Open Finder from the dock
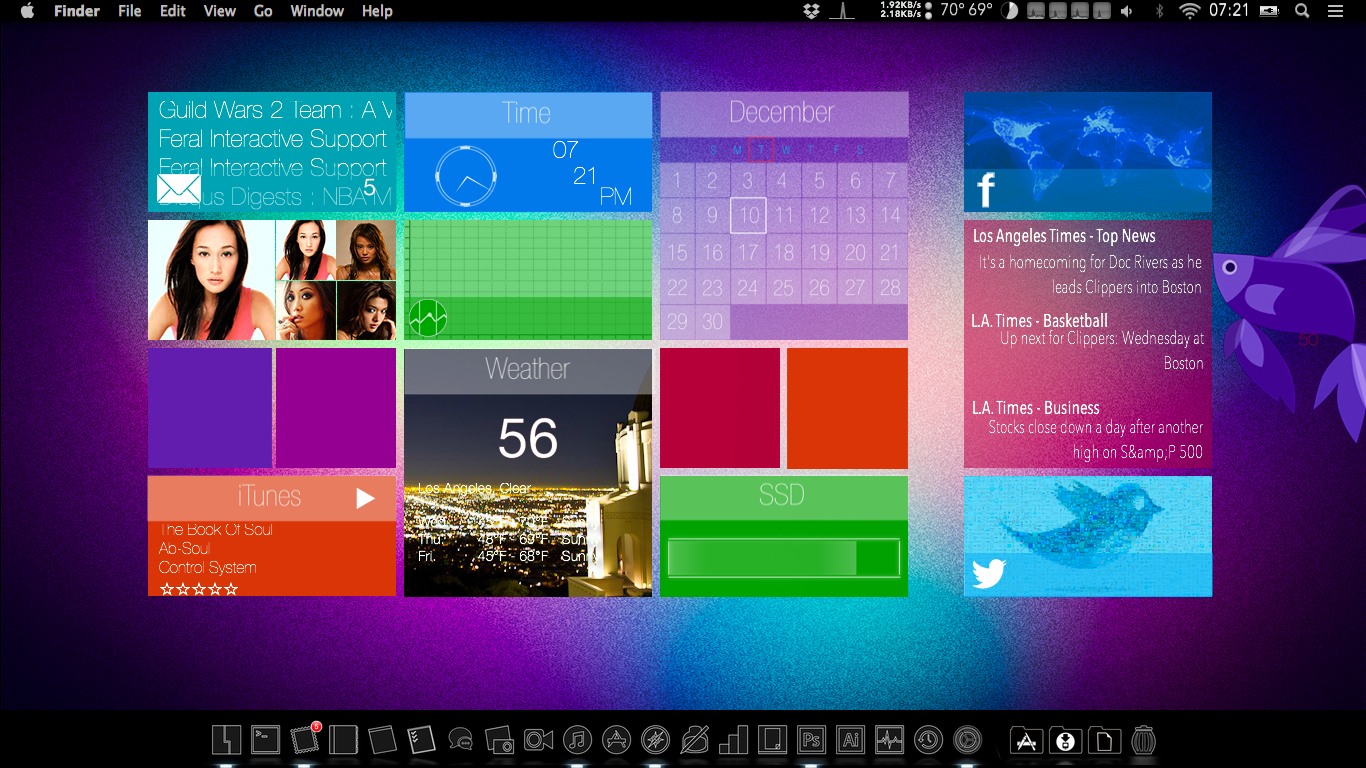The width and height of the screenshot is (1366, 768). 226,740
